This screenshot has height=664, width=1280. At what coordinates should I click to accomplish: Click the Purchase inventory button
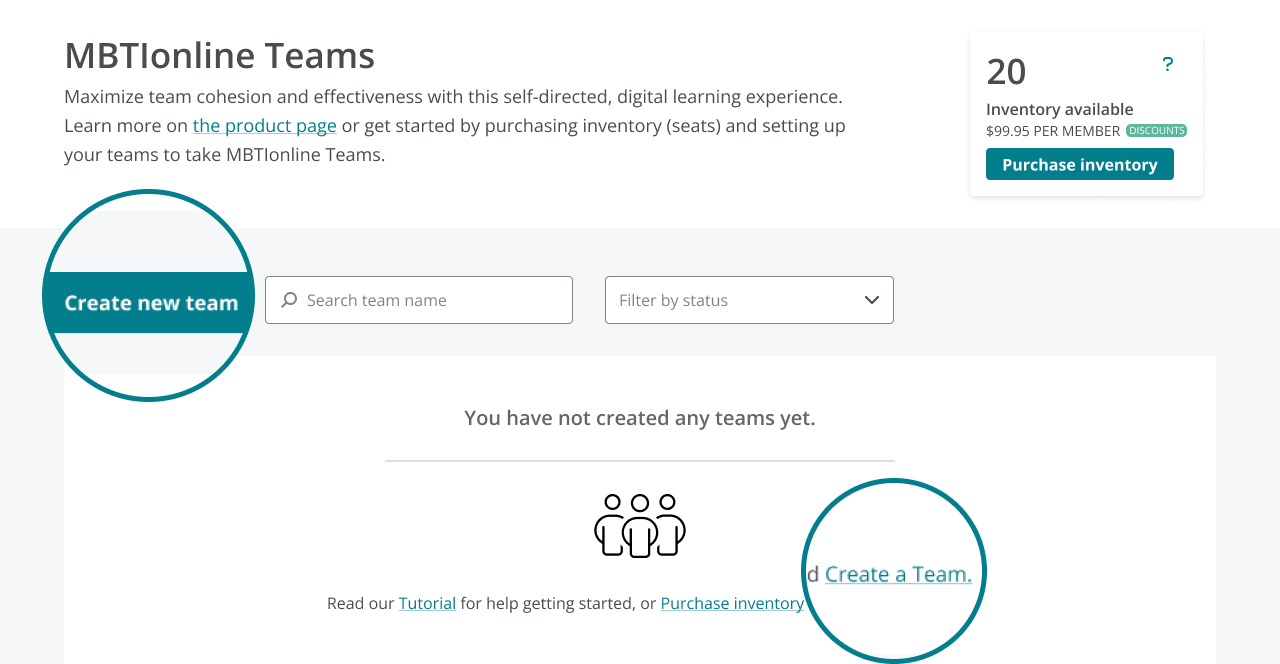(1080, 164)
